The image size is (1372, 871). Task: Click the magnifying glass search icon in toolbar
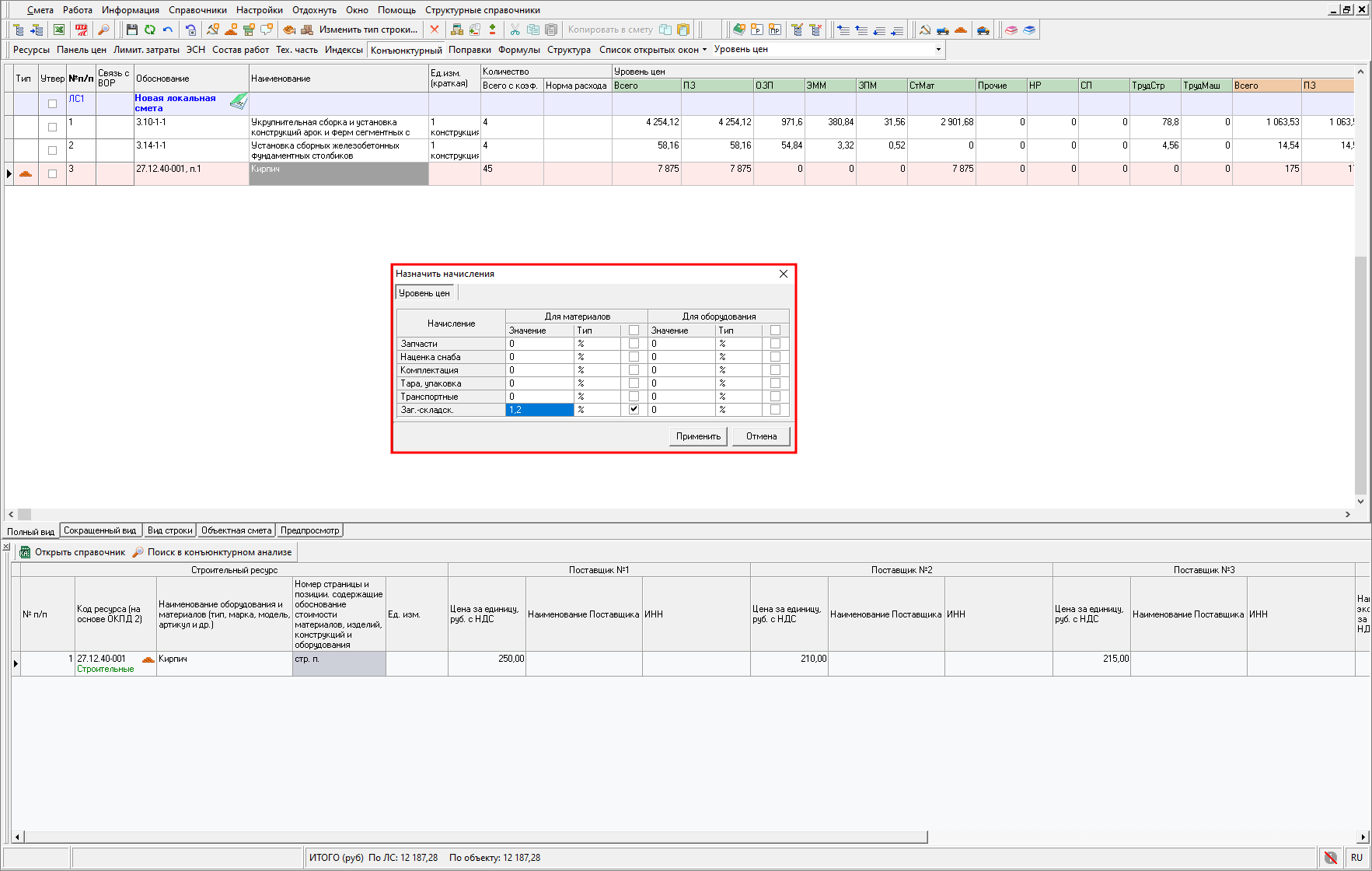point(103,30)
